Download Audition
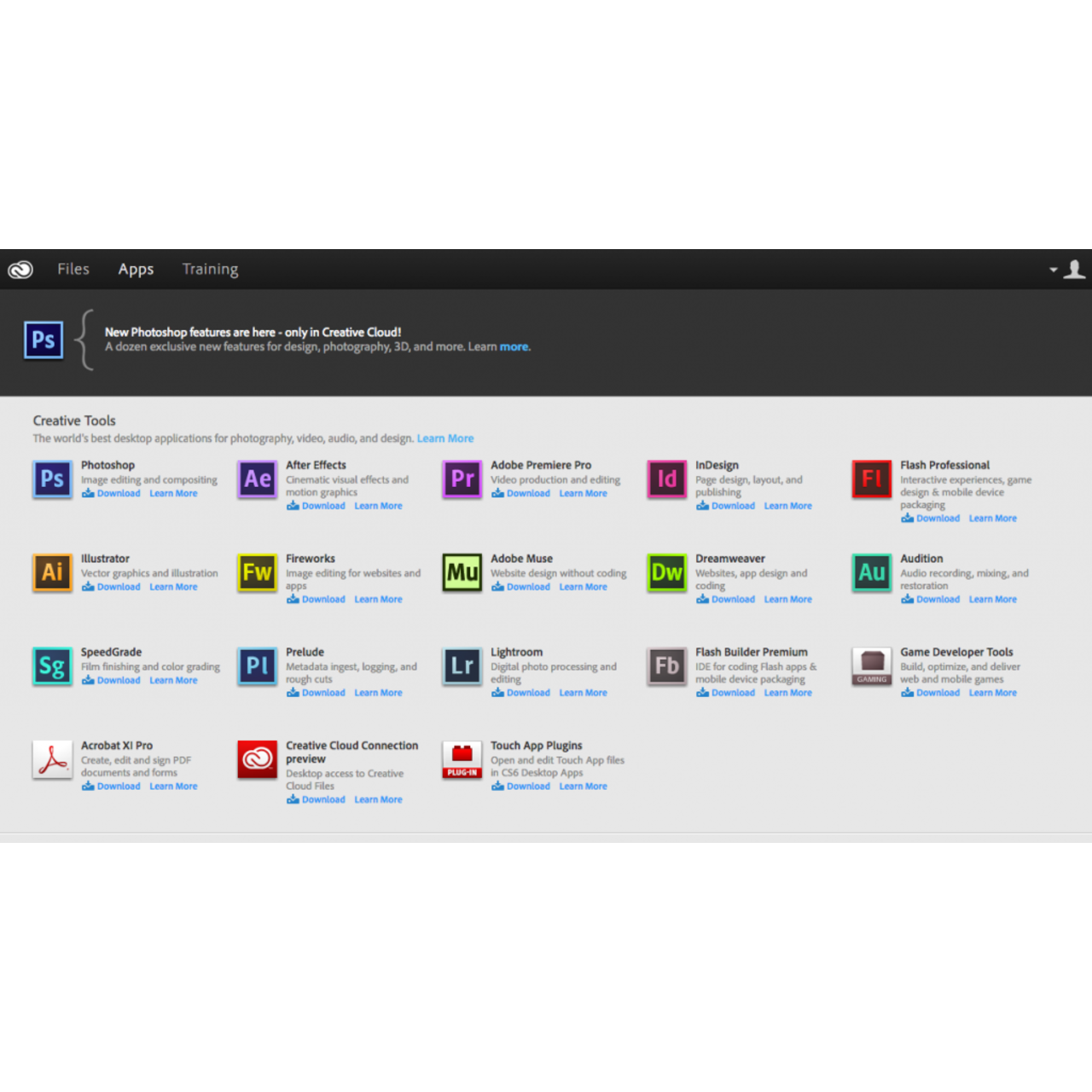The width and height of the screenshot is (1092, 1092). [x=930, y=599]
